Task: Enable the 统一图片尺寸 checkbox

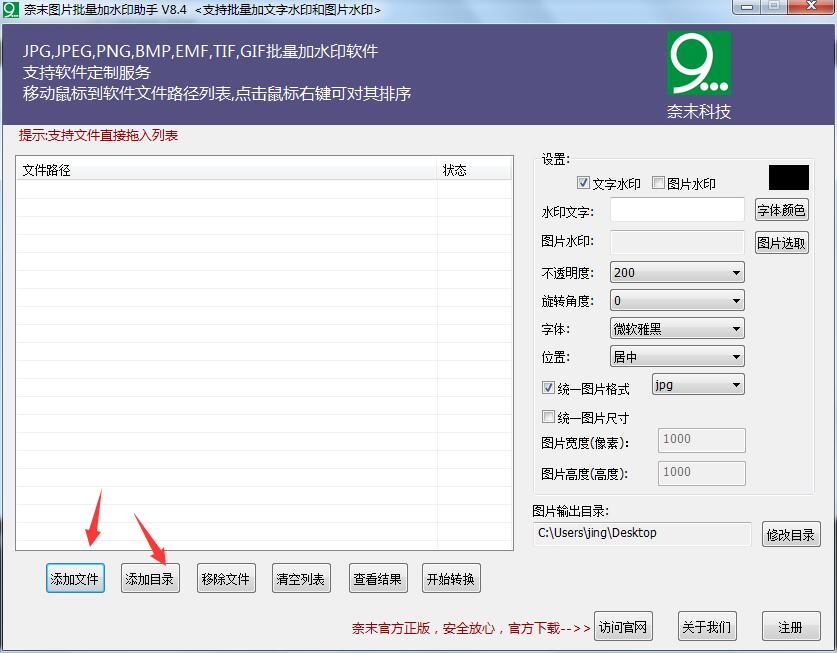Action: tap(548, 417)
